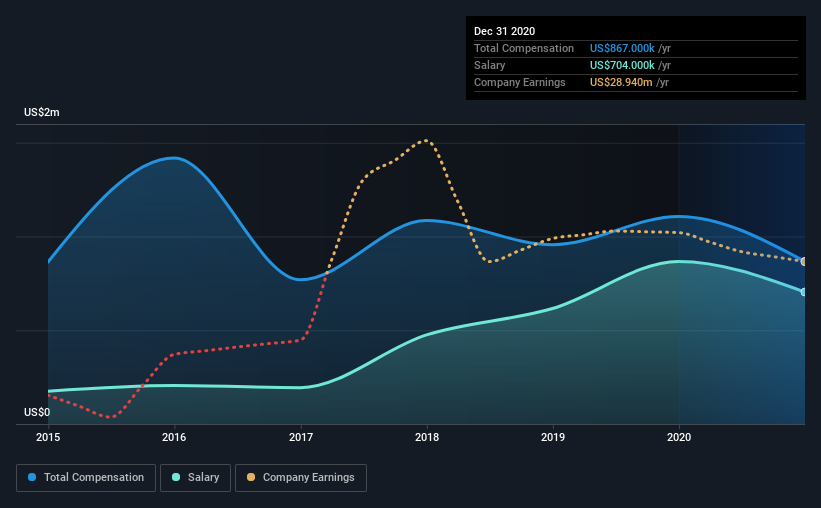Click the 2016 x-axis label
The image size is (821, 508).
174,437
